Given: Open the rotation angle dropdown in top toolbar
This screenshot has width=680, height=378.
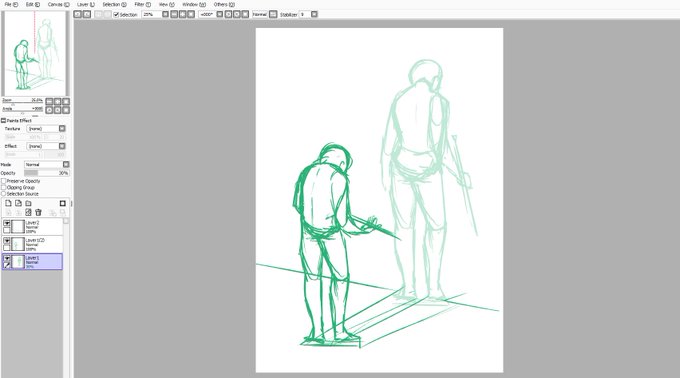Looking at the screenshot, I should point(220,14).
